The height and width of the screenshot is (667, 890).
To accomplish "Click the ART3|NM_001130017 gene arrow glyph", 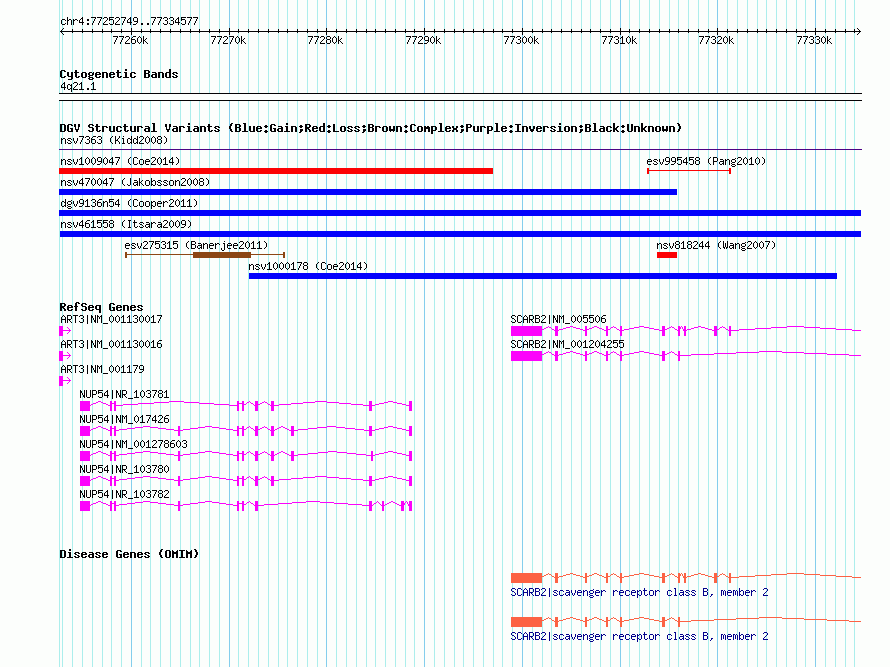I will [65, 331].
